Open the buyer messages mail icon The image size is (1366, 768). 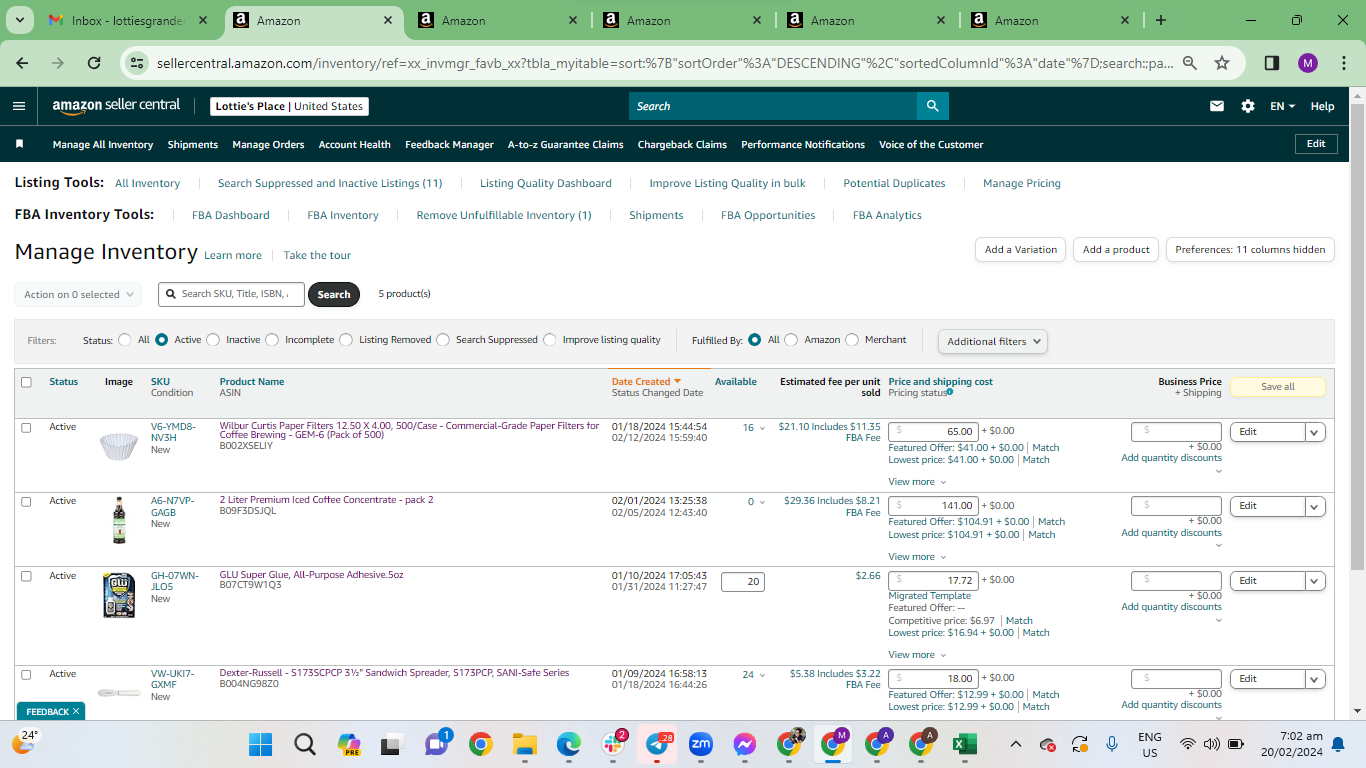pyautogui.click(x=1217, y=106)
